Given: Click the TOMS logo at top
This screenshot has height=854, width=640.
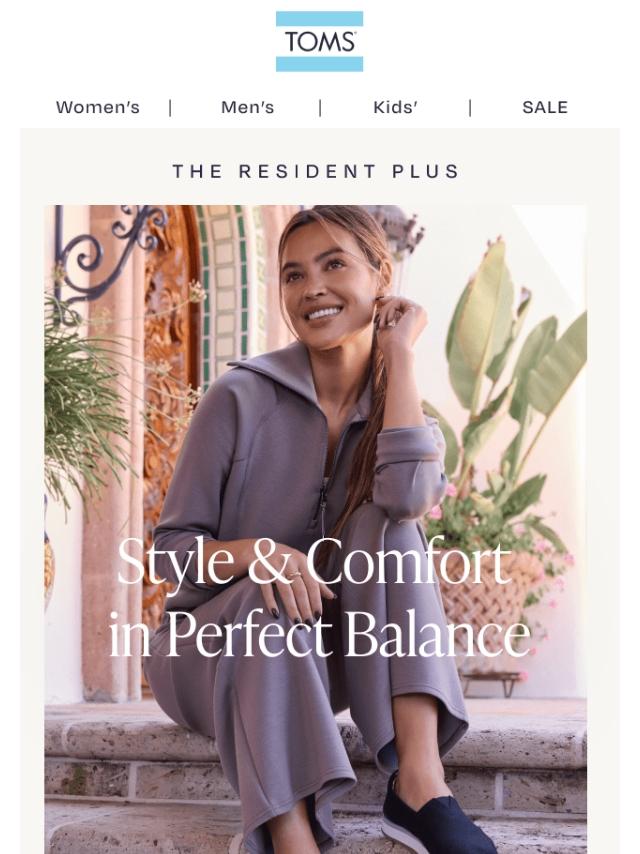Looking at the screenshot, I should tap(319, 41).
